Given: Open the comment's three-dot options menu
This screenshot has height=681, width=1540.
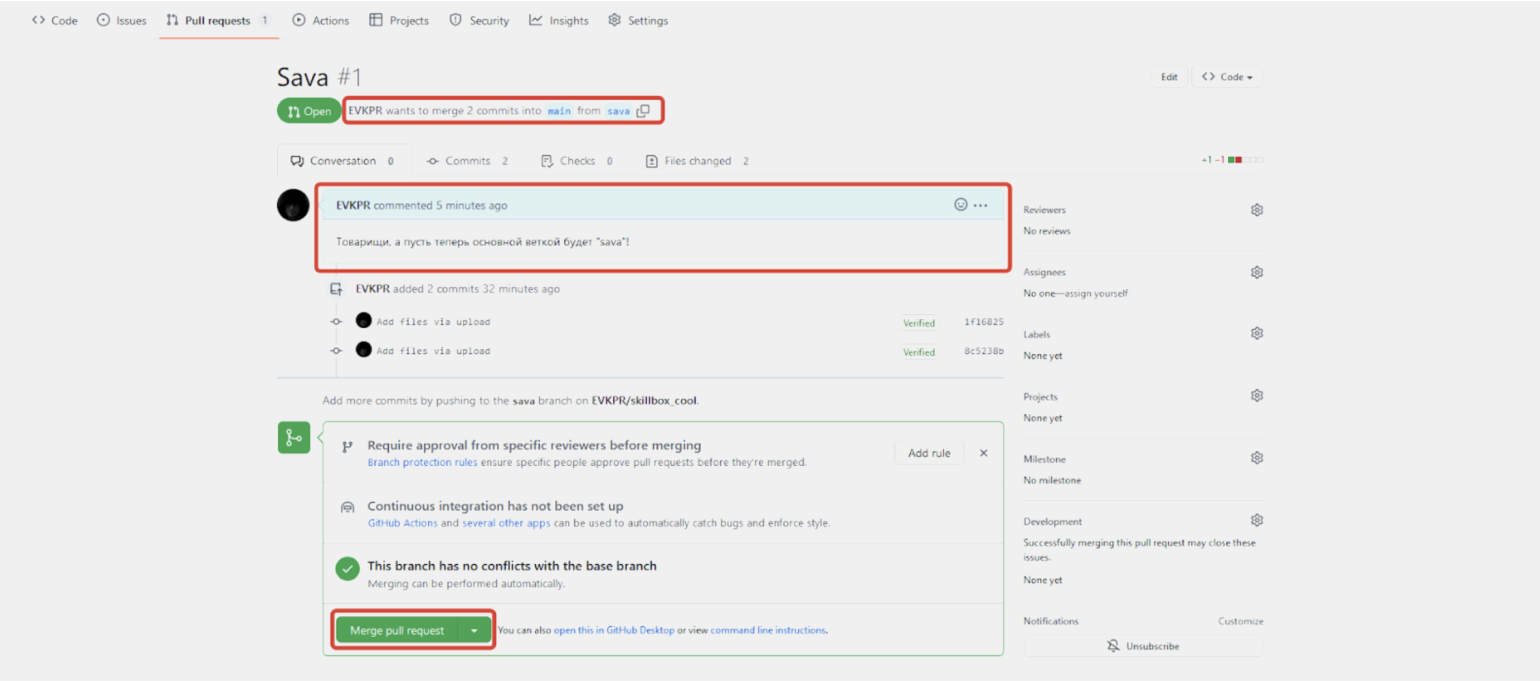Looking at the screenshot, I should pos(981,205).
